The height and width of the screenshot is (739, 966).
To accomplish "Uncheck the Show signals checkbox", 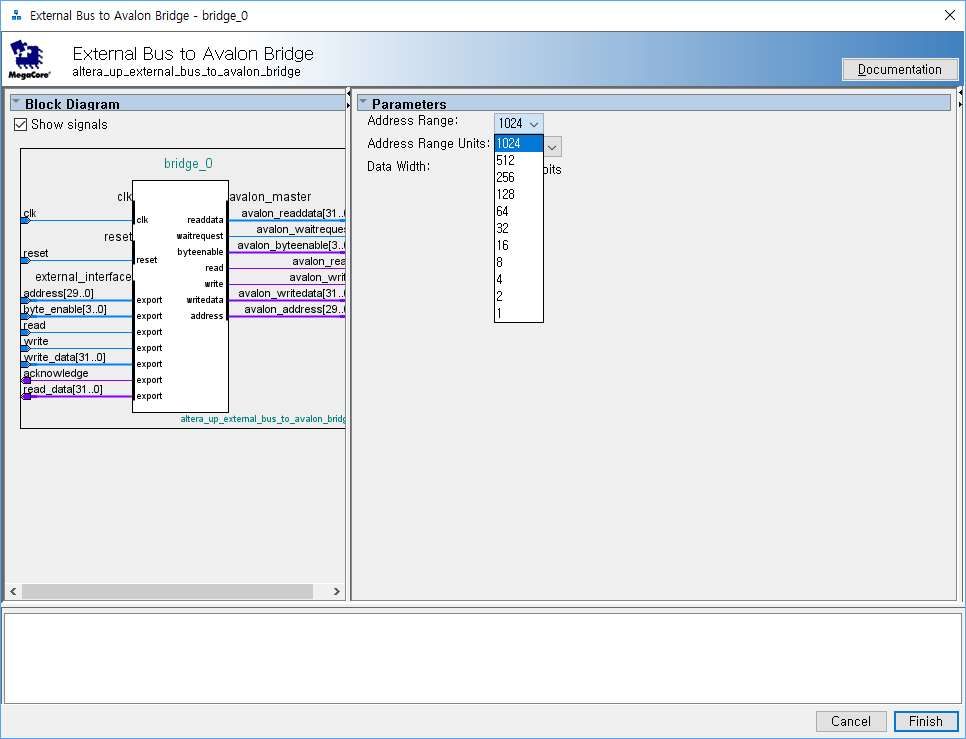I will 21,125.
